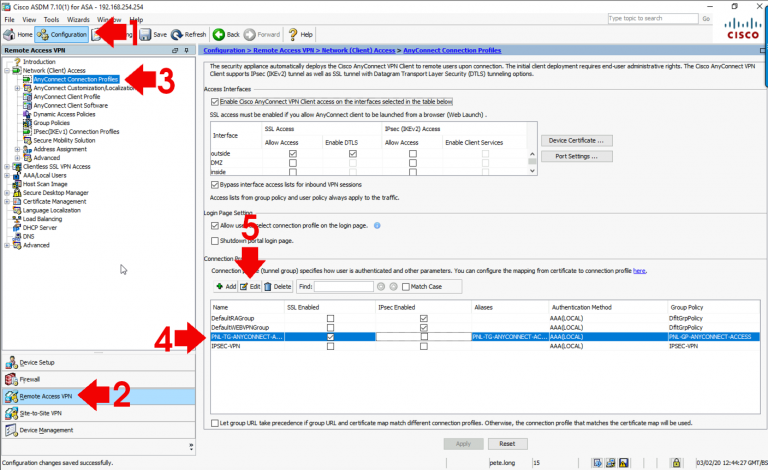This screenshot has height=470, width=768.
Task: Add a new connection profile
Action: [x=226, y=287]
